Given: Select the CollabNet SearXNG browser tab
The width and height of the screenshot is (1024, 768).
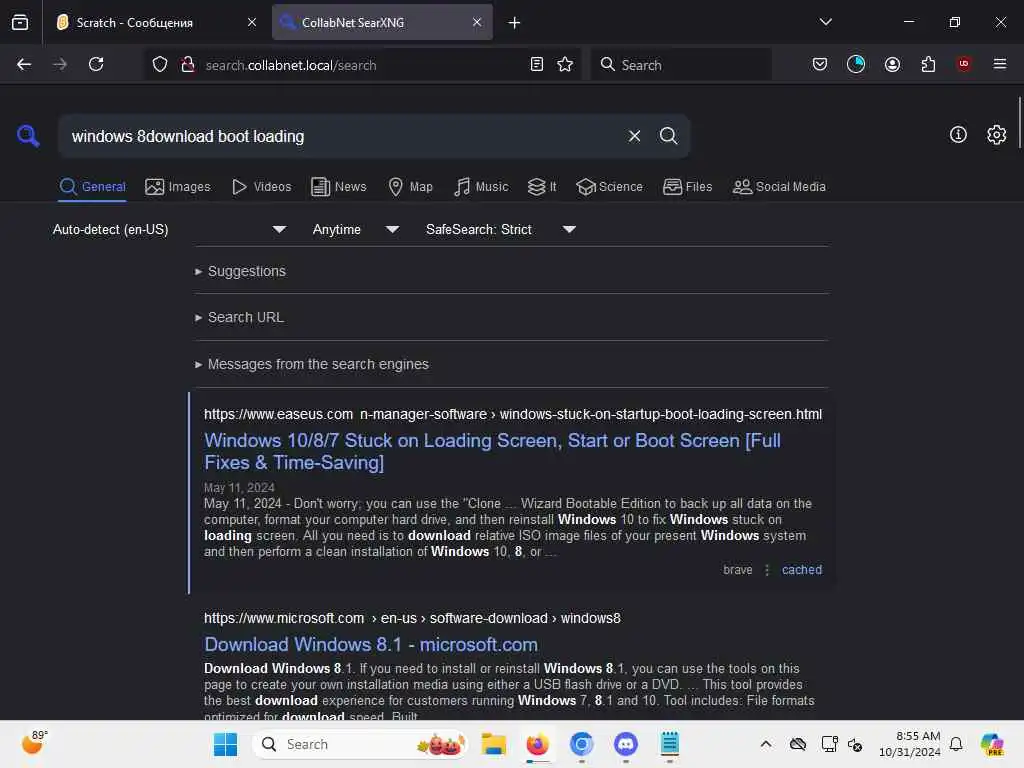Looking at the screenshot, I should point(382,22).
